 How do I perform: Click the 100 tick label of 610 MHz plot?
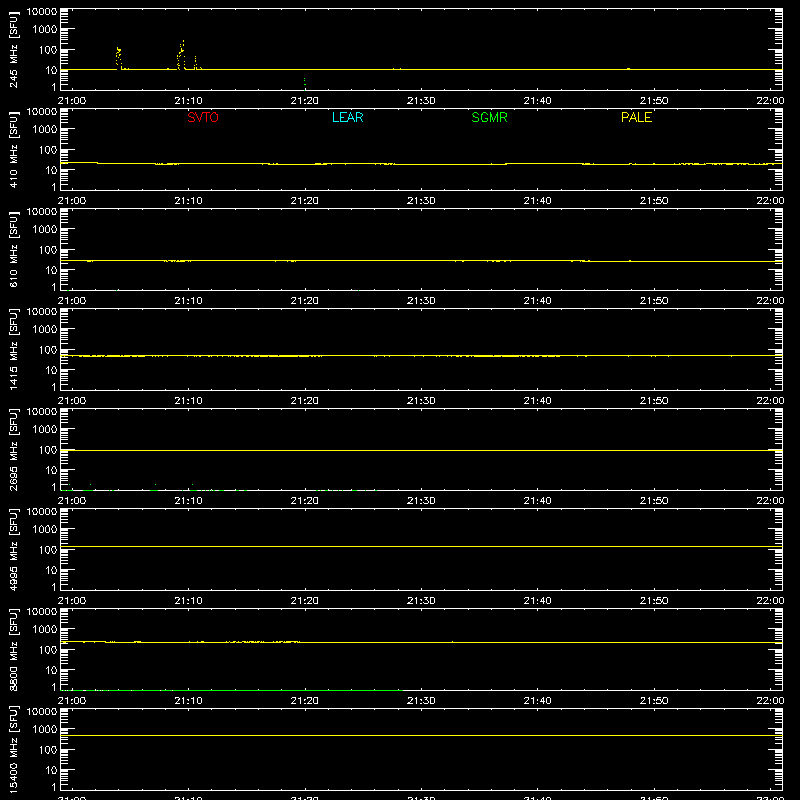click(x=48, y=250)
